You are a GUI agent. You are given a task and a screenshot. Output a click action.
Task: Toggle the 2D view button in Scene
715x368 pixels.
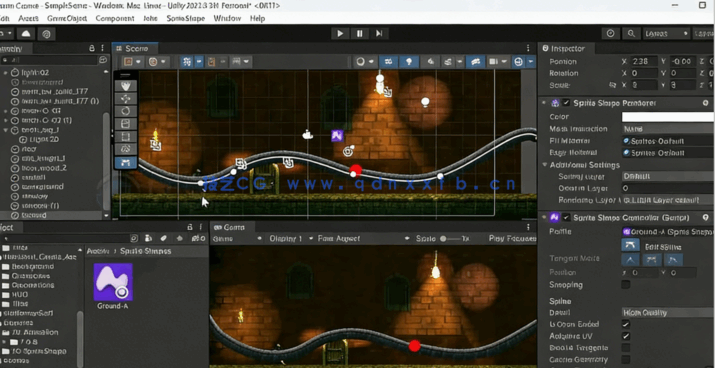pyautogui.click(x=389, y=62)
